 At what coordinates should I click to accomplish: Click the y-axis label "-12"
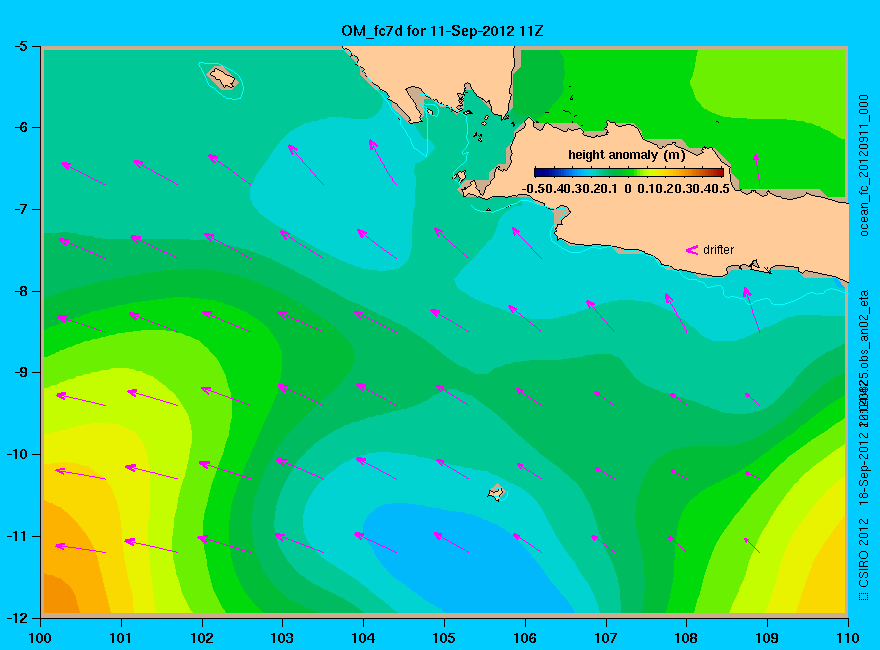tap(17, 618)
